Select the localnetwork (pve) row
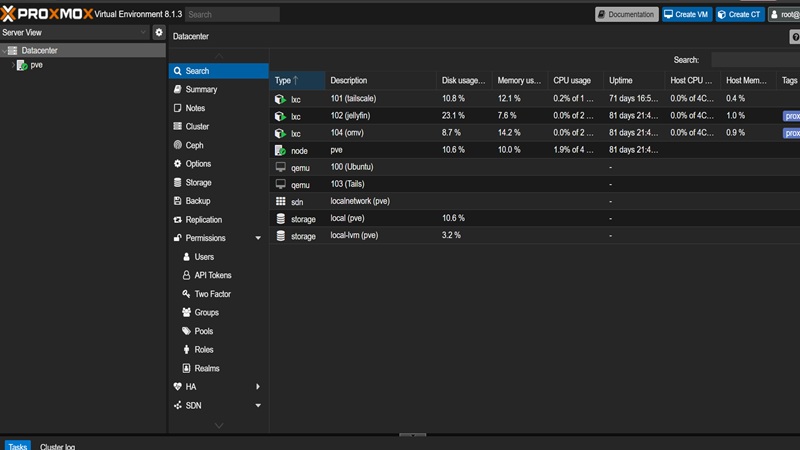This screenshot has height=450, width=800. point(535,201)
